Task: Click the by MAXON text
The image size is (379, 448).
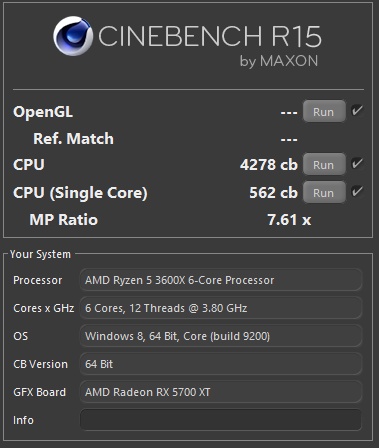Action: tap(279, 61)
